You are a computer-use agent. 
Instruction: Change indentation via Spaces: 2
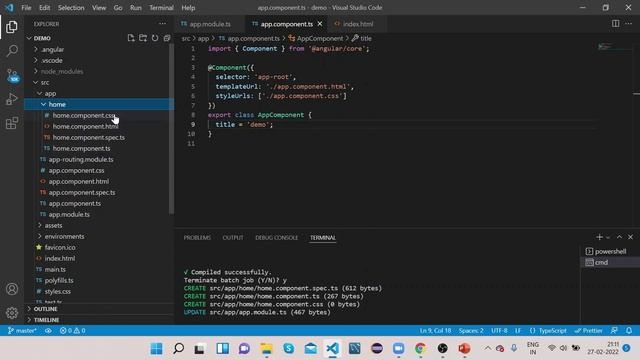[x=471, y=331]
